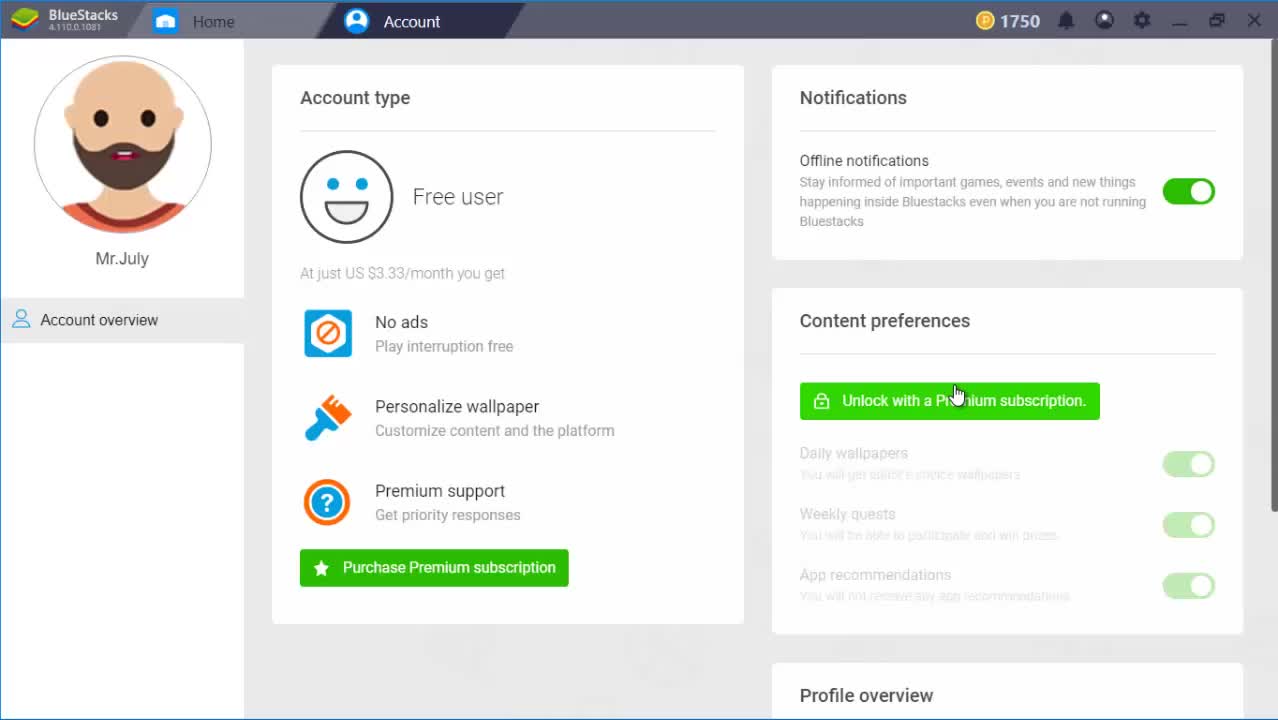The height and width of the screenshot is (720, 1278).
Task: Click the vertical scrollbar on the right
Action: point(1273,275)
